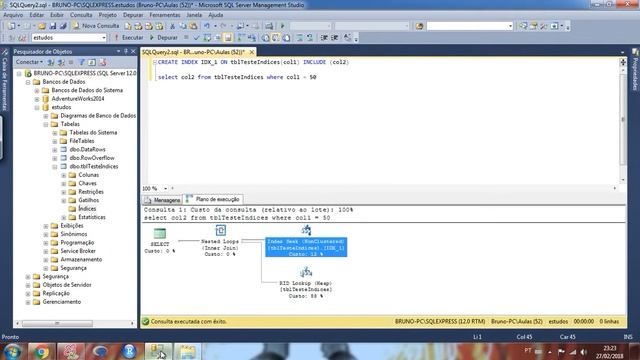Expand the dbo.DataRows table node
This screenshot has width=640, height=360.
pyautogui.click(x=55, y=149)
